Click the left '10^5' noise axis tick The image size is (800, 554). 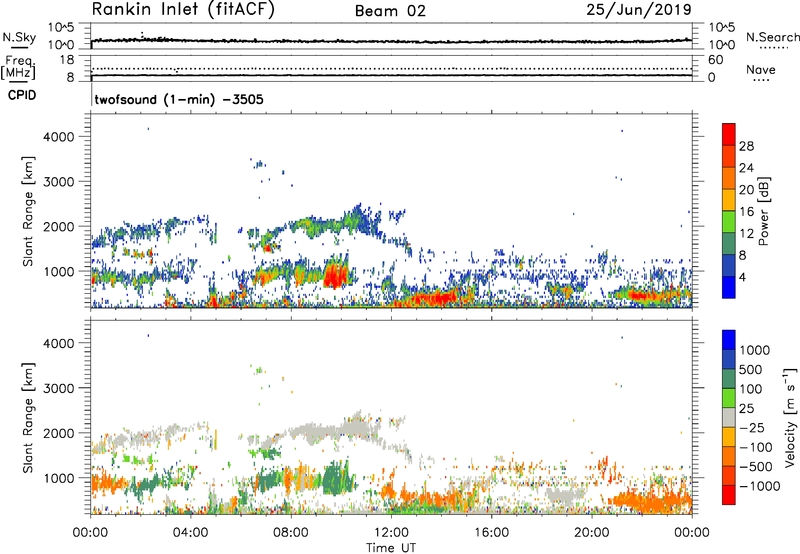pos(61,27)
